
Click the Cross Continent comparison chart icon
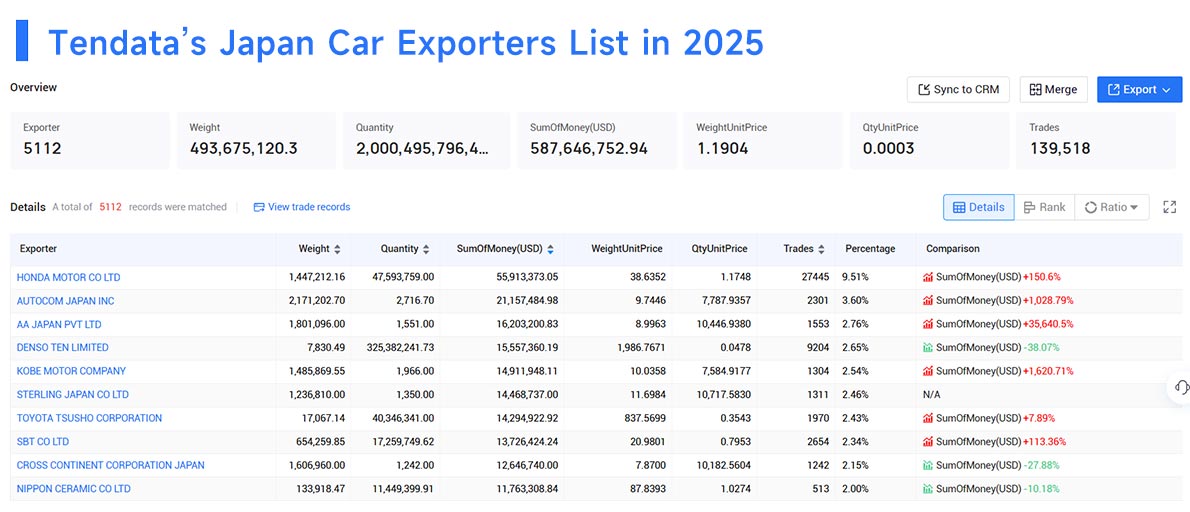[x=927, y=465]
